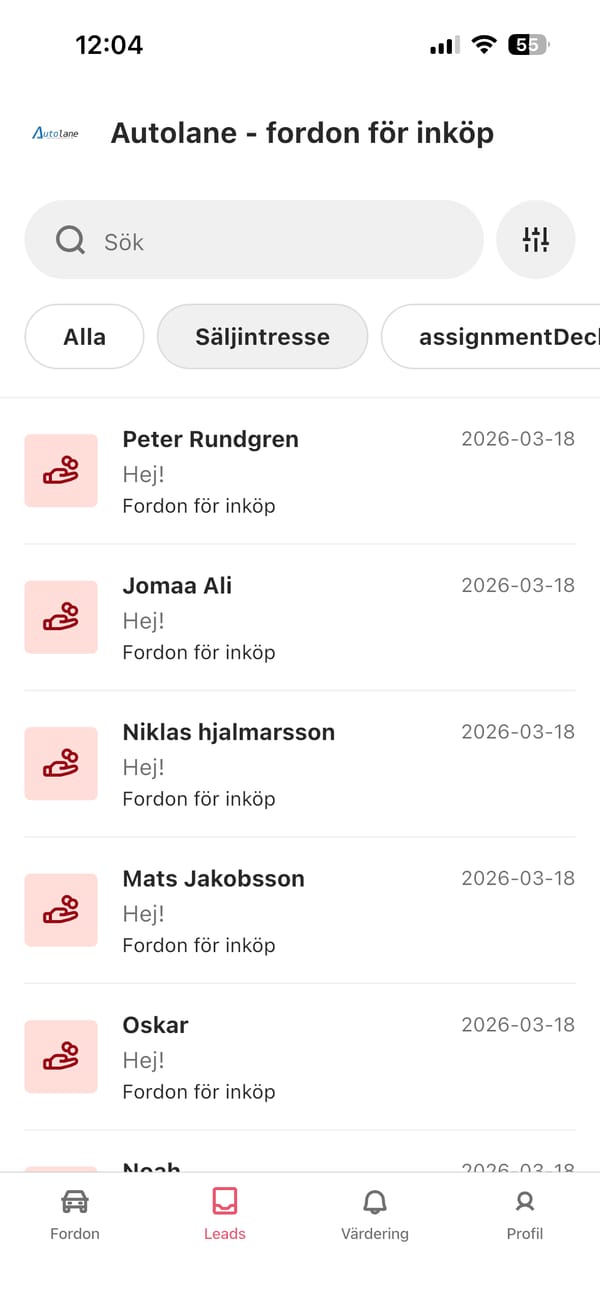
Task: Open the filter settings icon beside search
Action: pos(536,239)
